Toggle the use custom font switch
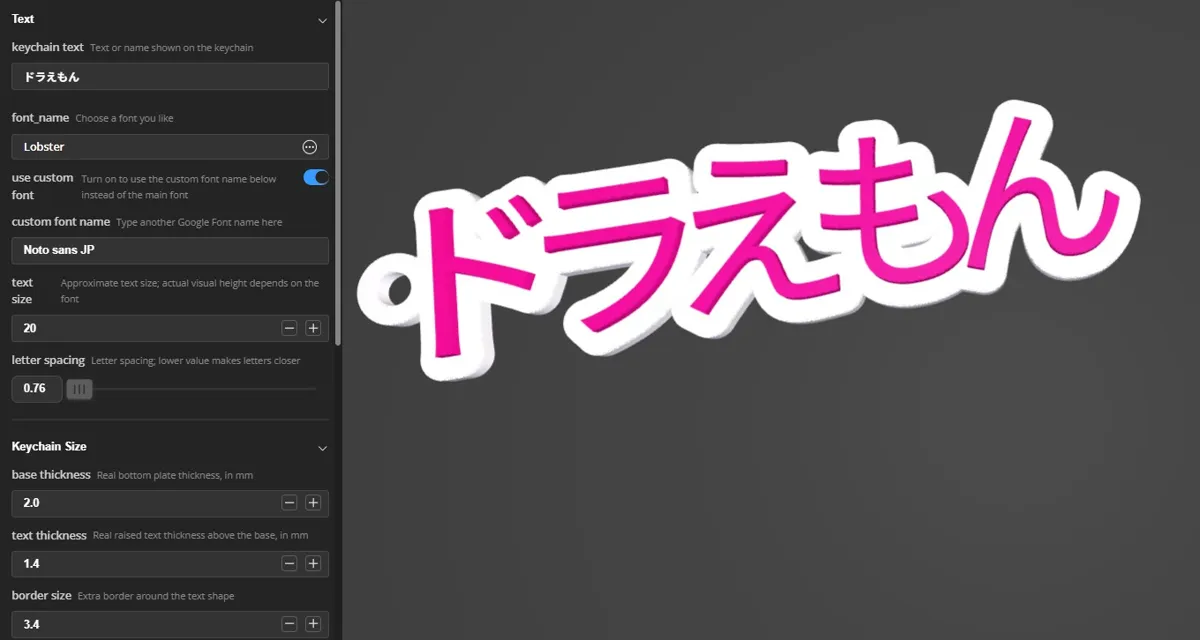Viewport: 1200px width, 640px height. tap(316, 177)
